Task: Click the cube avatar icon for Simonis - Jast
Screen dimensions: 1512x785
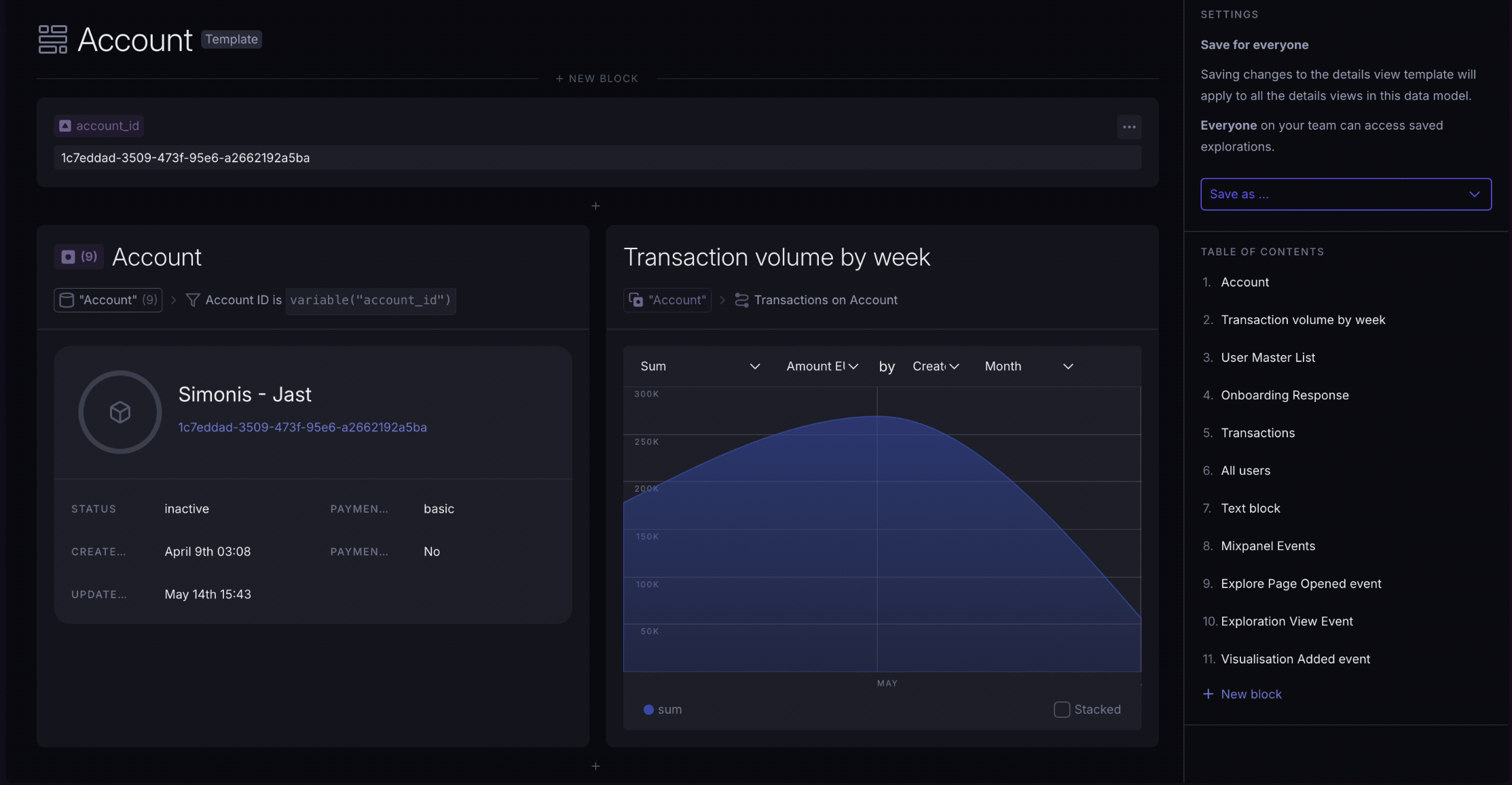Action: click(x=119, y=412)
